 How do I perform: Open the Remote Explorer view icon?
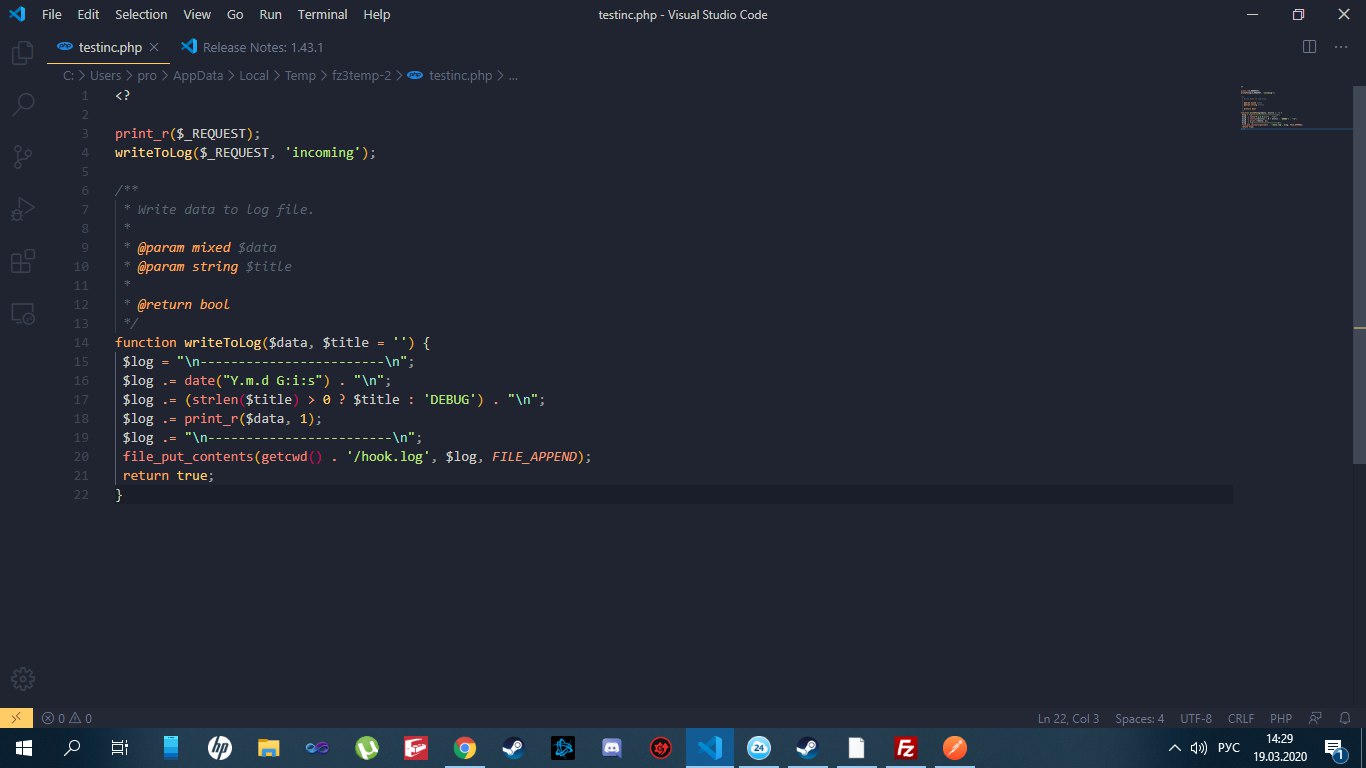click(23, 314)
